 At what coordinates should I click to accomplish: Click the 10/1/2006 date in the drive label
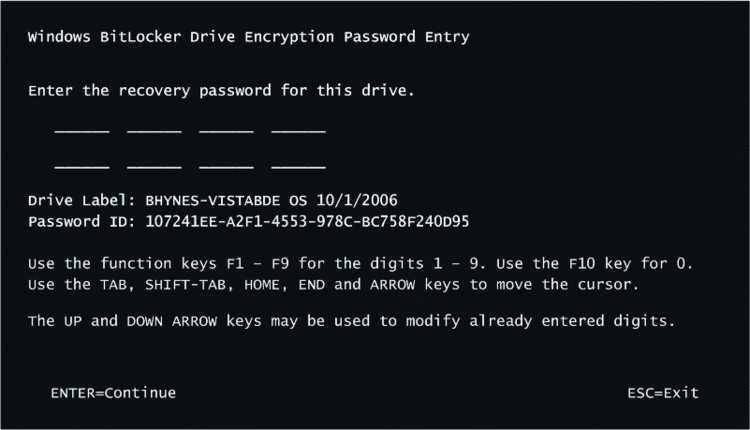(x=357, y=200)
